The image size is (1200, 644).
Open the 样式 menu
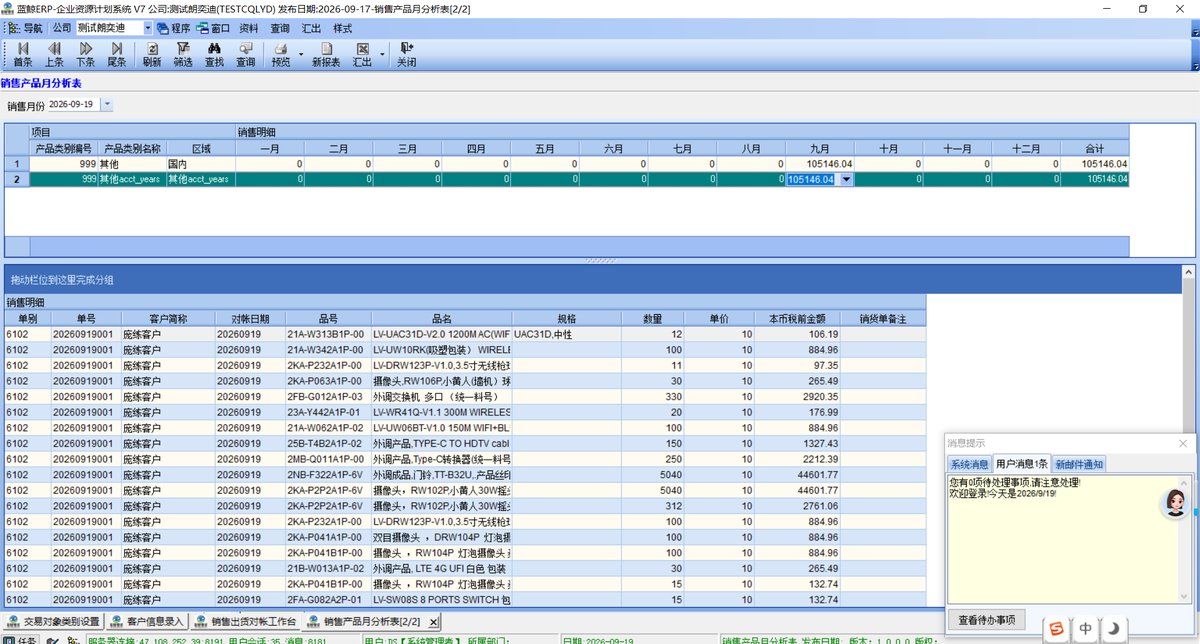(342, 28)
